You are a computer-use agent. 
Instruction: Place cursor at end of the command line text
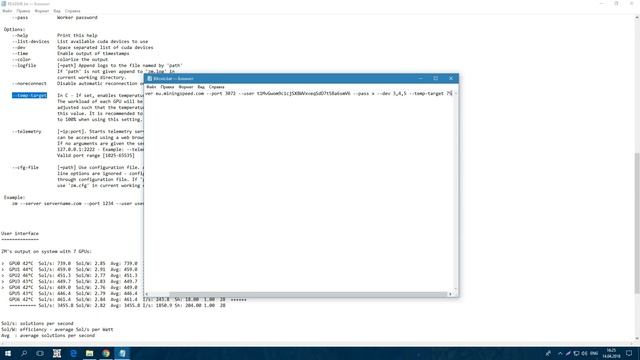[x=452, y=93]
